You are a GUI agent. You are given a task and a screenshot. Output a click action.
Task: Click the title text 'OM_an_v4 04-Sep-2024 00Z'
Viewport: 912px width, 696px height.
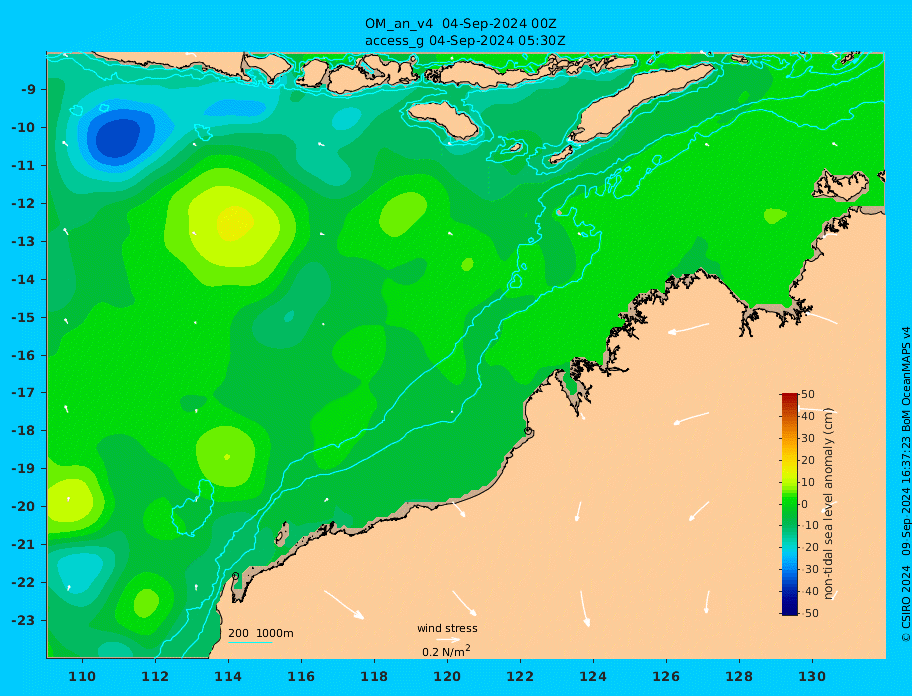461,24
